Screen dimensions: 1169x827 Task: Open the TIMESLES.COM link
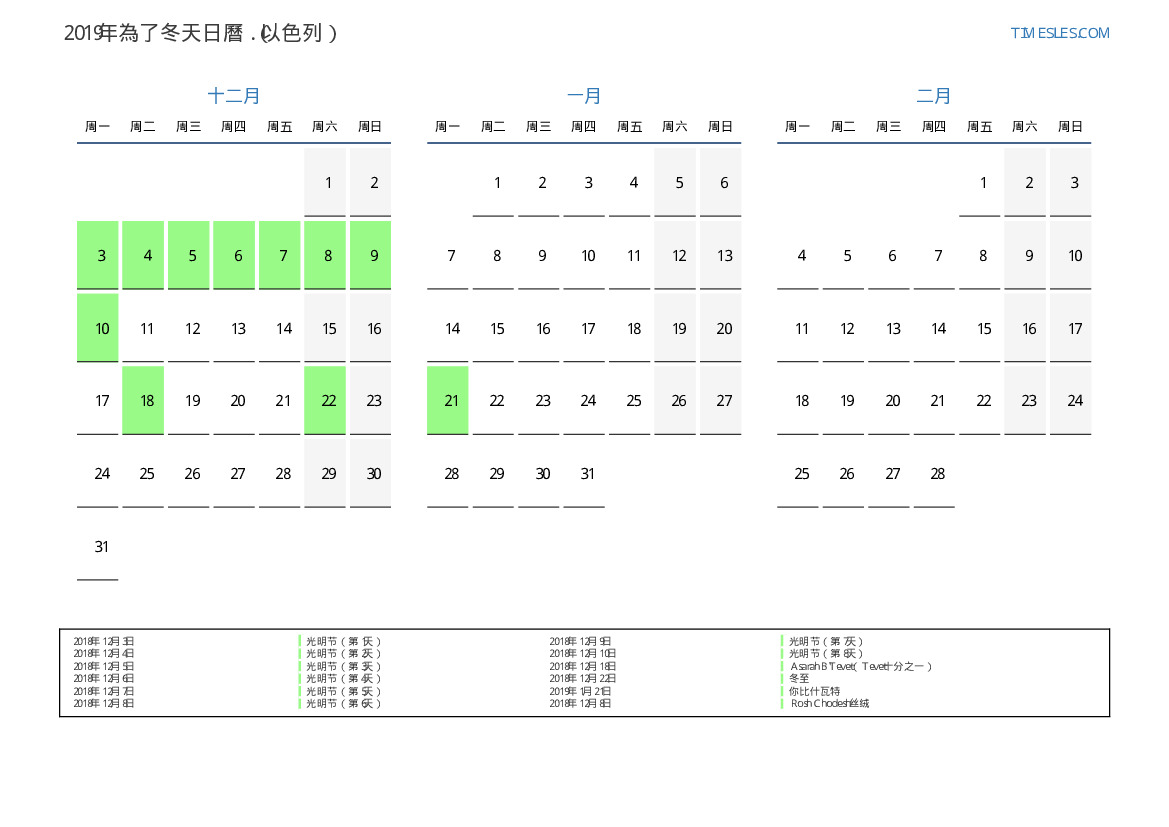1059,33
